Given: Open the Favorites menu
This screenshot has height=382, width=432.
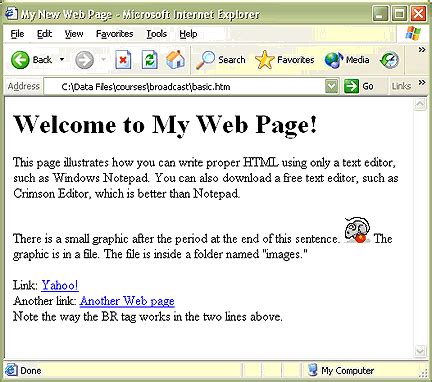Looking at the screenshot, I should [x=114, y=34].
